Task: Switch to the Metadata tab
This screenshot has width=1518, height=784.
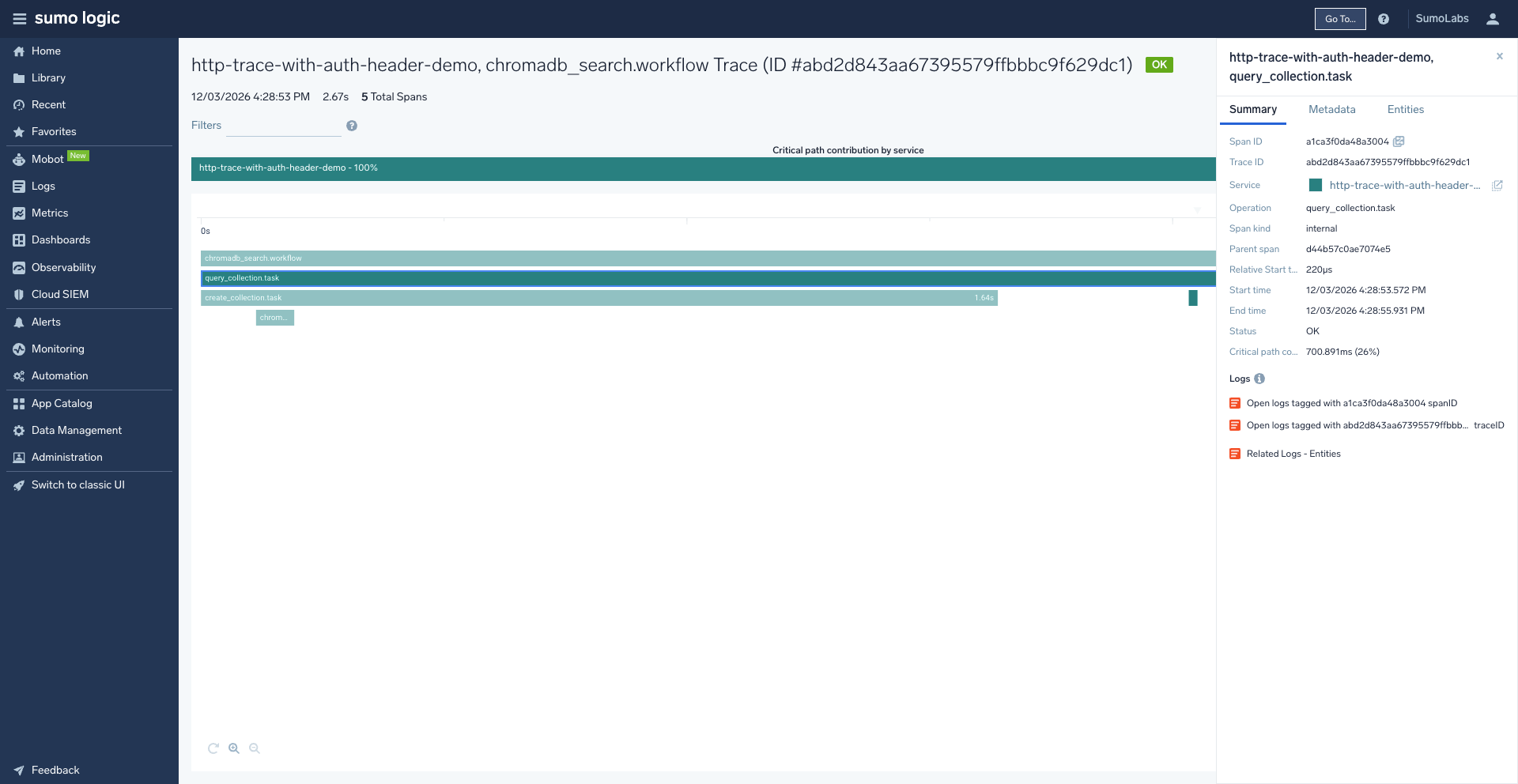Action: point(1331,110)
